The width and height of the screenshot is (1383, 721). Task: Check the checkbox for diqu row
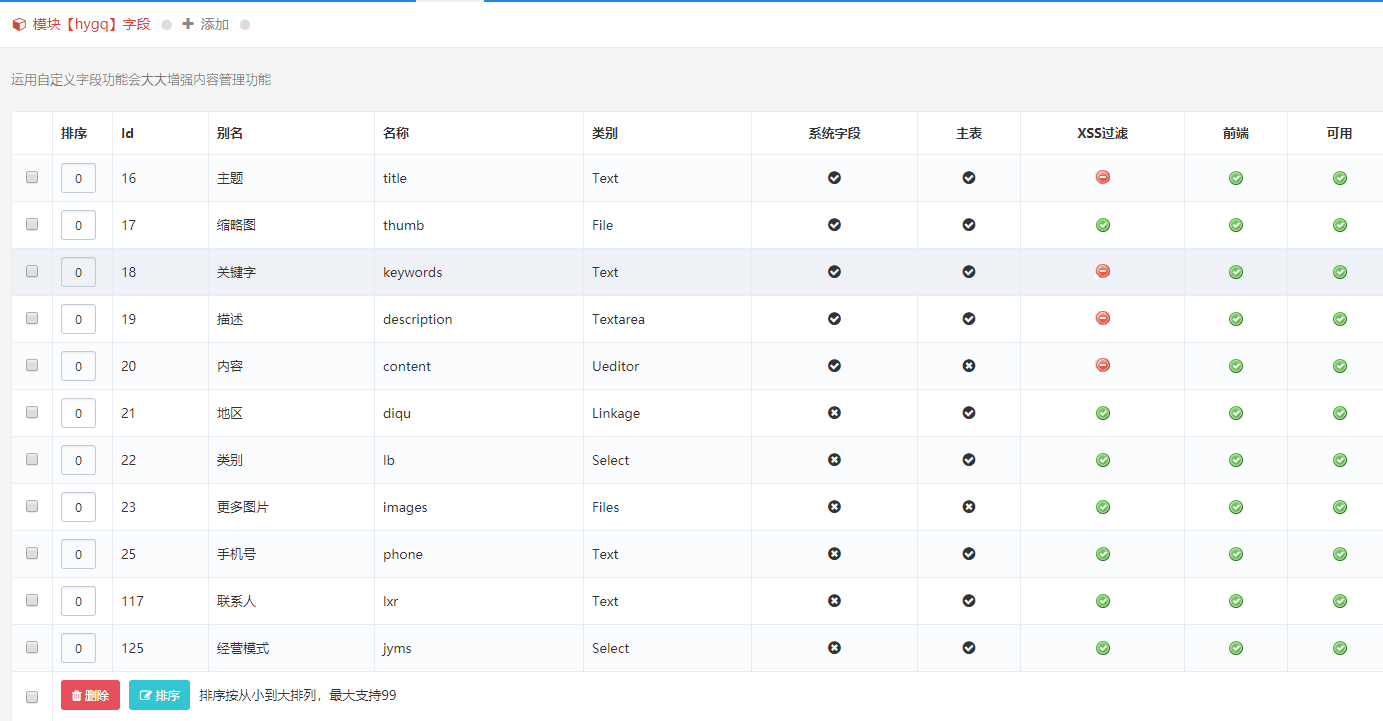pyautogui.click(x=32, y=412)
